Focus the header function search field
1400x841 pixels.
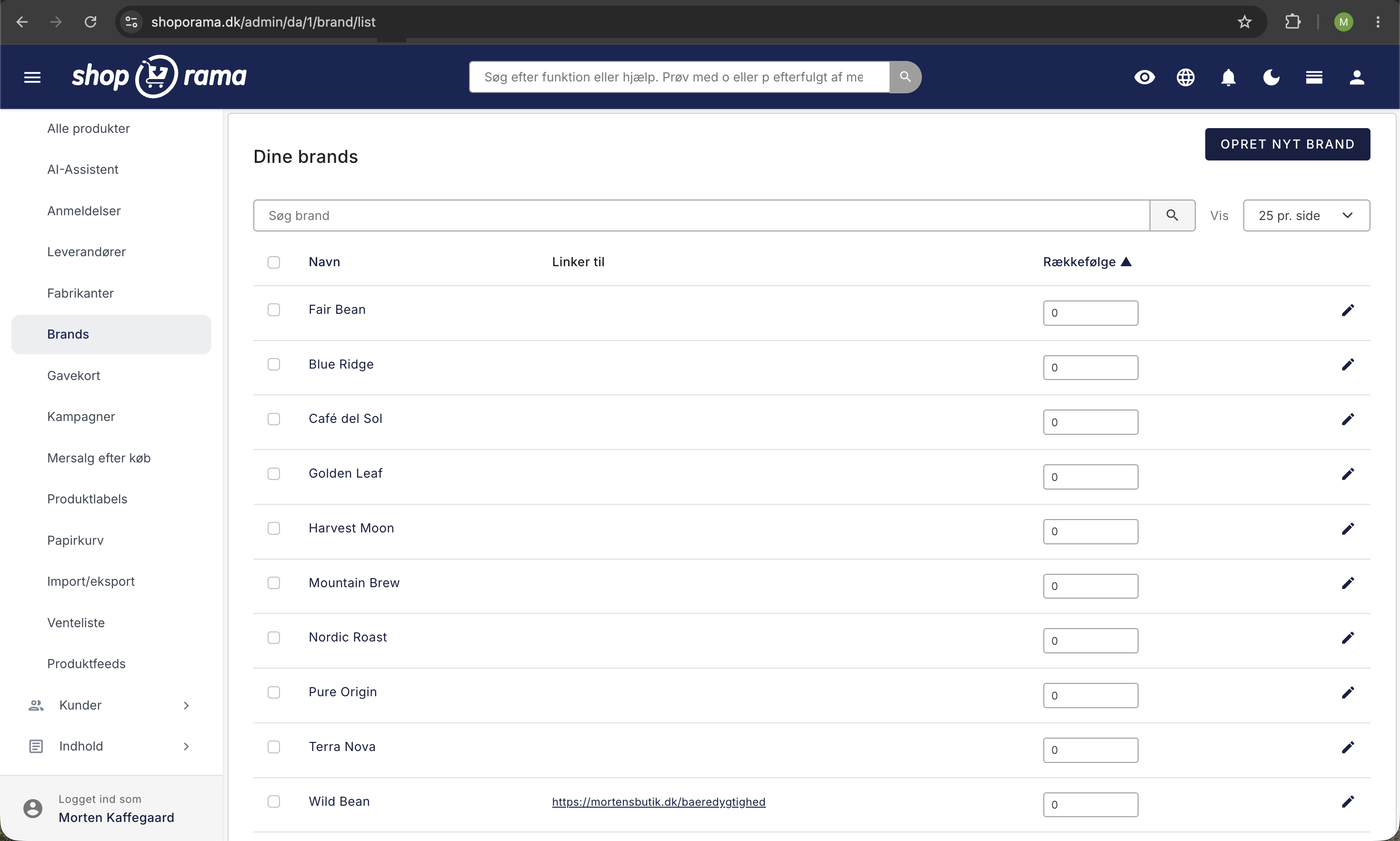(679, 77)
